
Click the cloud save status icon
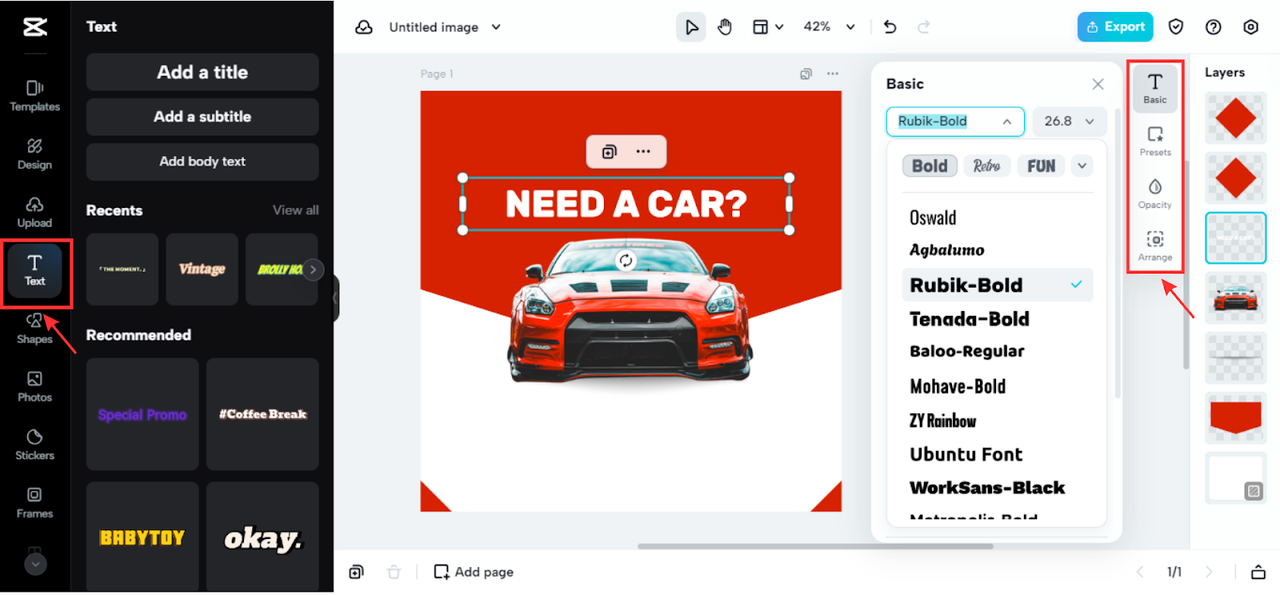(364, 27)
